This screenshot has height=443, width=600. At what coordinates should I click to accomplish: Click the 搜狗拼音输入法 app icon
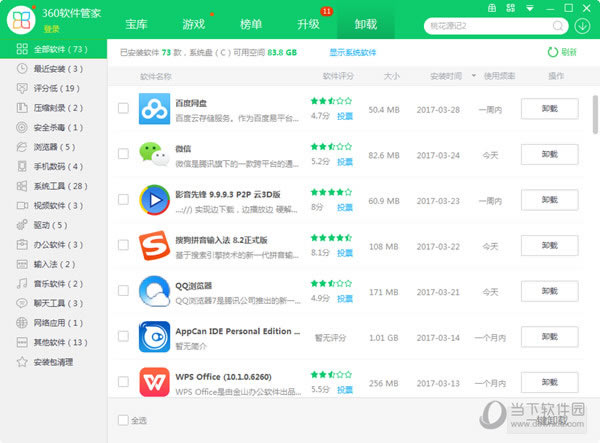pos(154,245)
